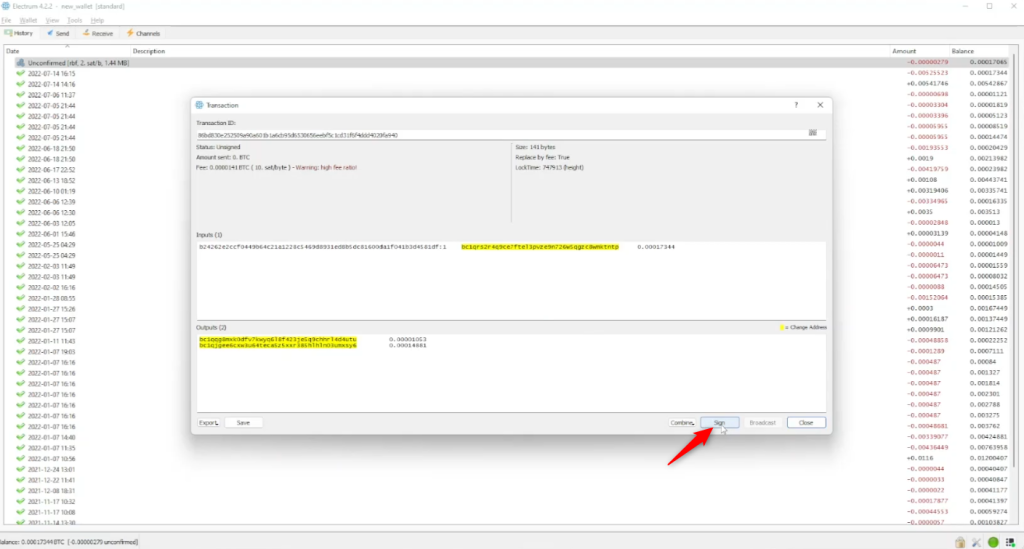Switch to the Send tab
1024x549 pixels.
[58, 33]
